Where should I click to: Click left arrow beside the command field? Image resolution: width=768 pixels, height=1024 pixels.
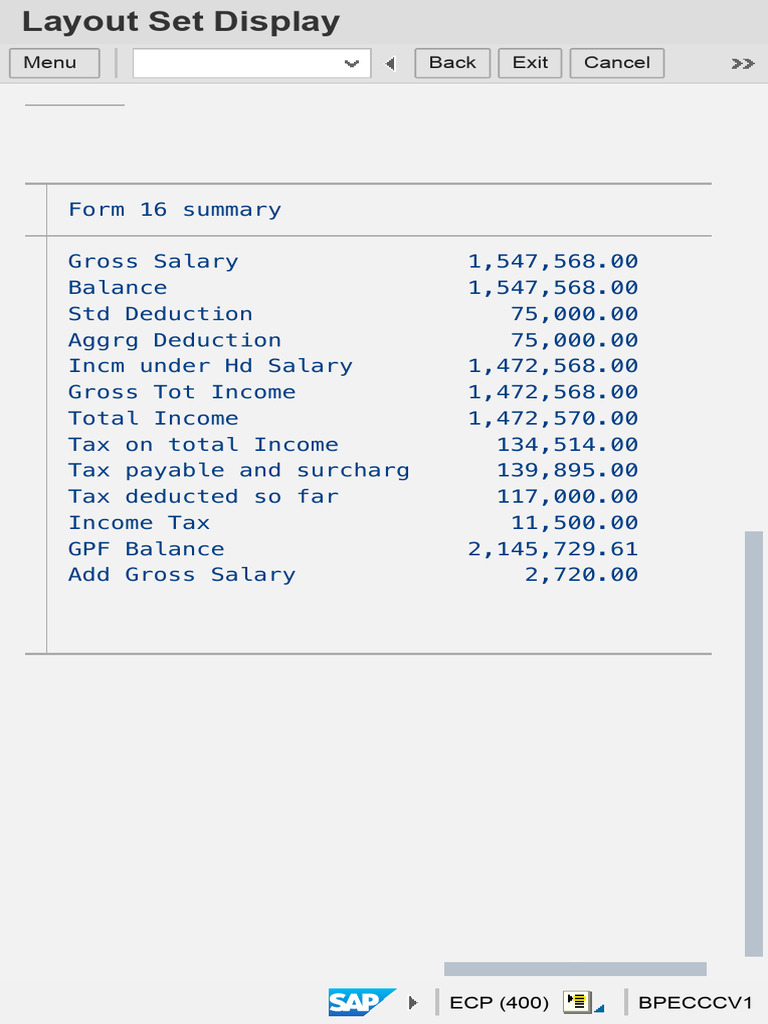(391, 63)
